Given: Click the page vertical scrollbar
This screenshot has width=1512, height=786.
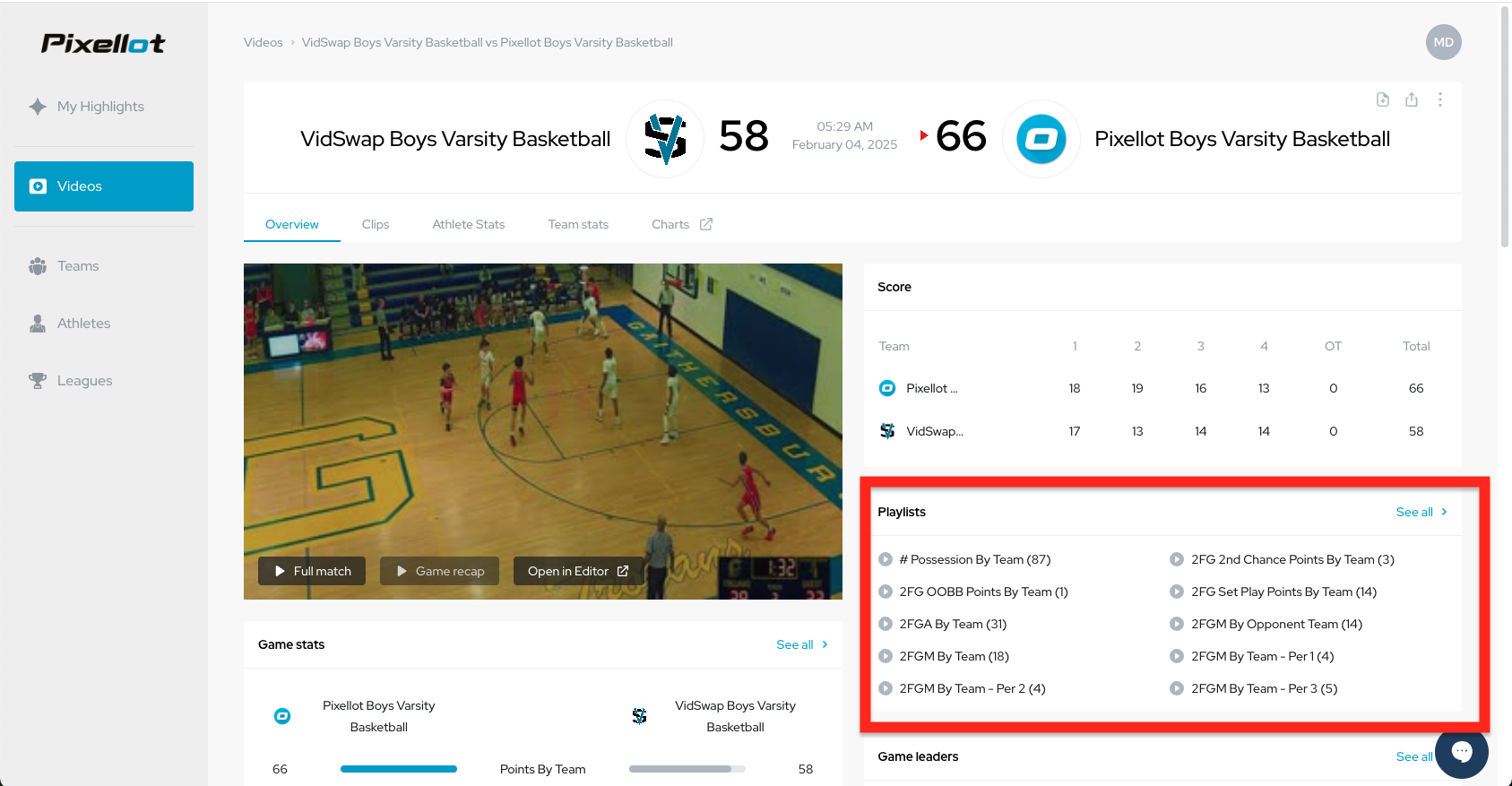Looking at the screenshot, I should tap(1505, 125).
